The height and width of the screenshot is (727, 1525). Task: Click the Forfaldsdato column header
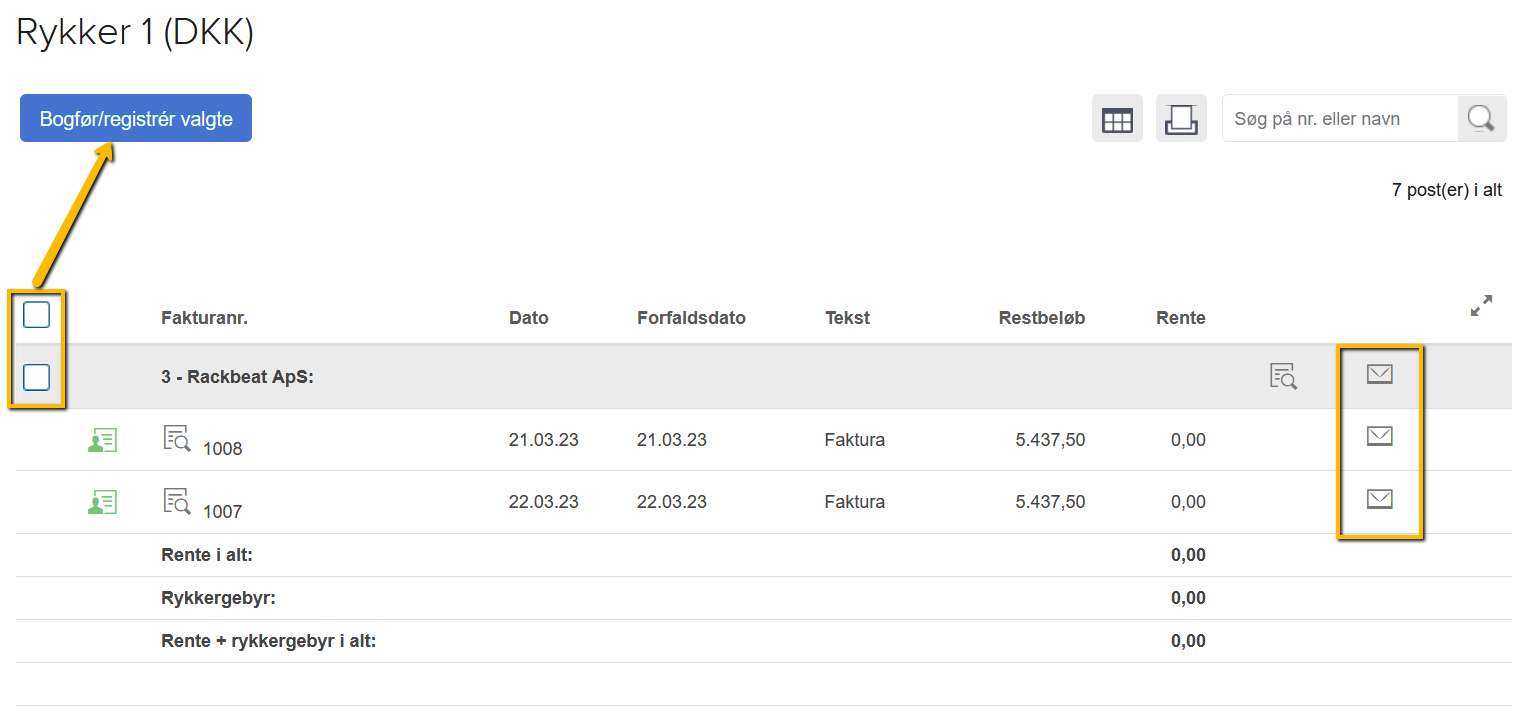point(691,318)
